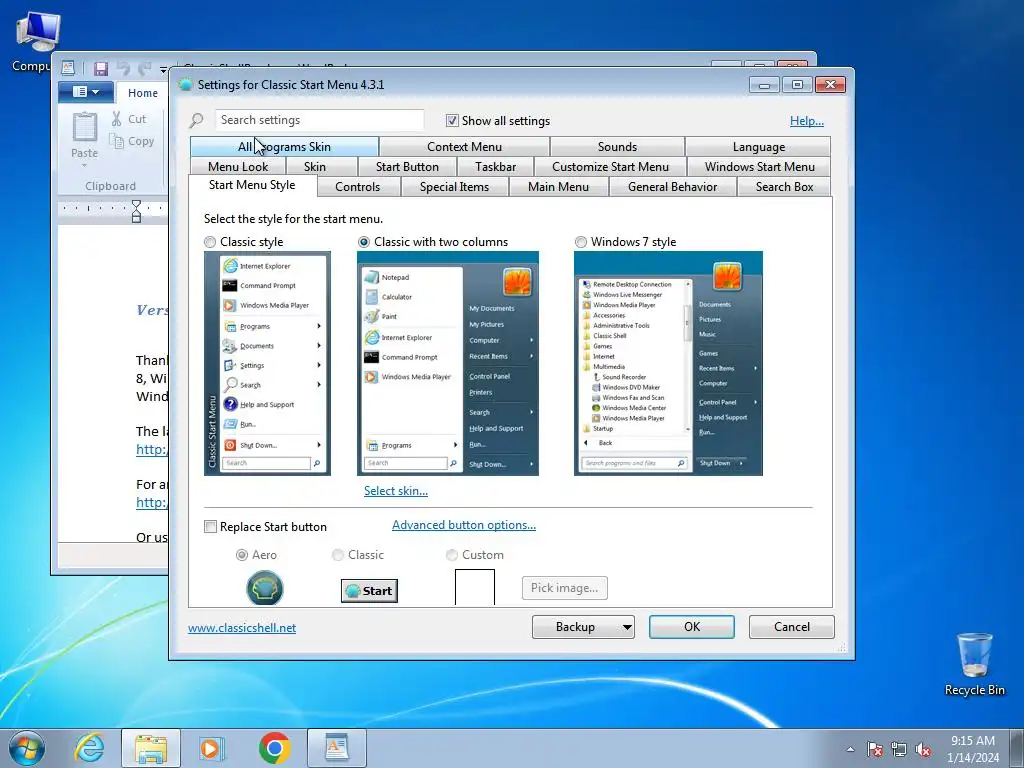The image size is (1024, 768).
Task: Click the Undo icon in WordPad toolbar
Action: click(123, 68)
